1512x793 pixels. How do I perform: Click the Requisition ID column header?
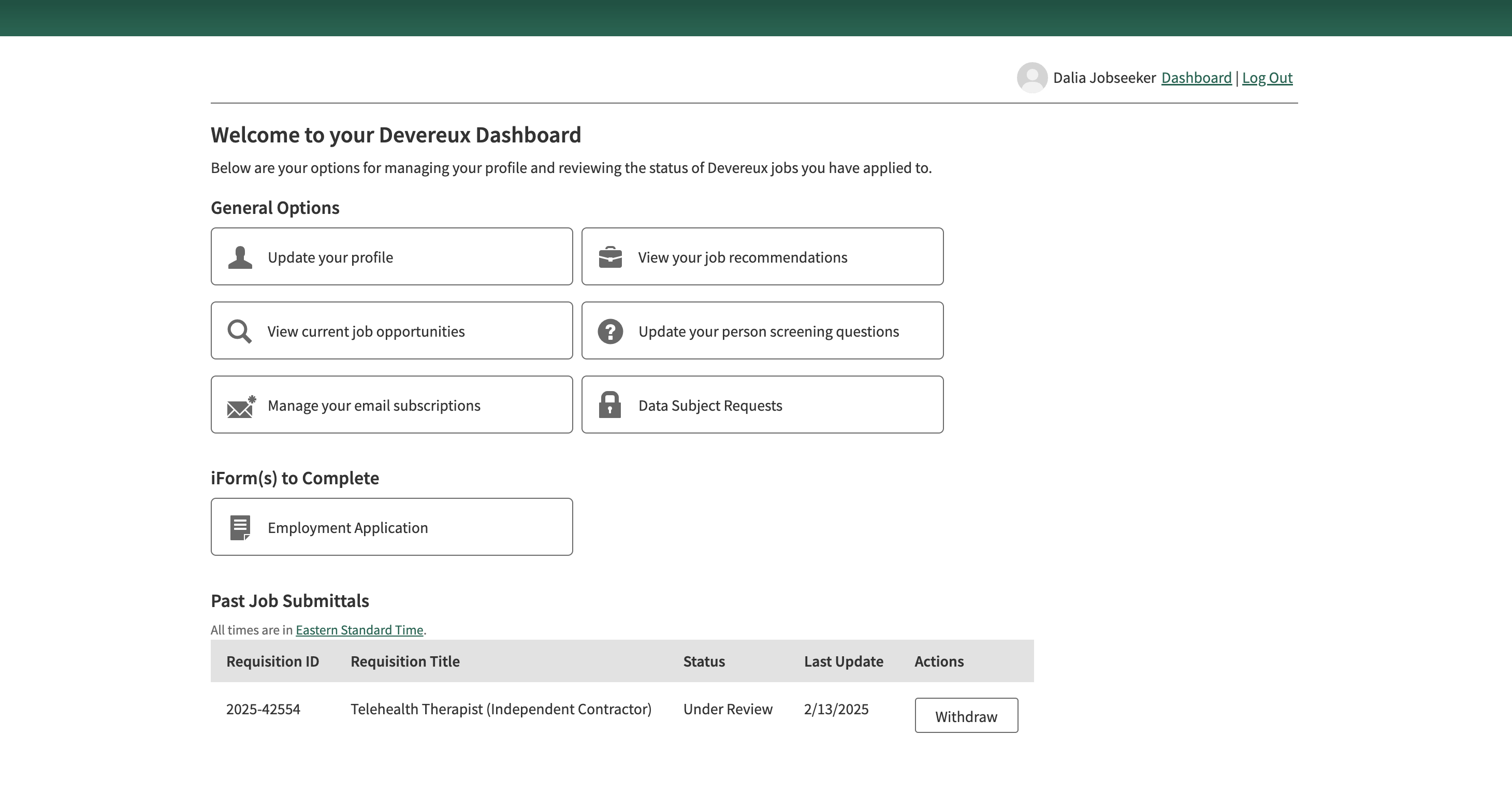272,661
